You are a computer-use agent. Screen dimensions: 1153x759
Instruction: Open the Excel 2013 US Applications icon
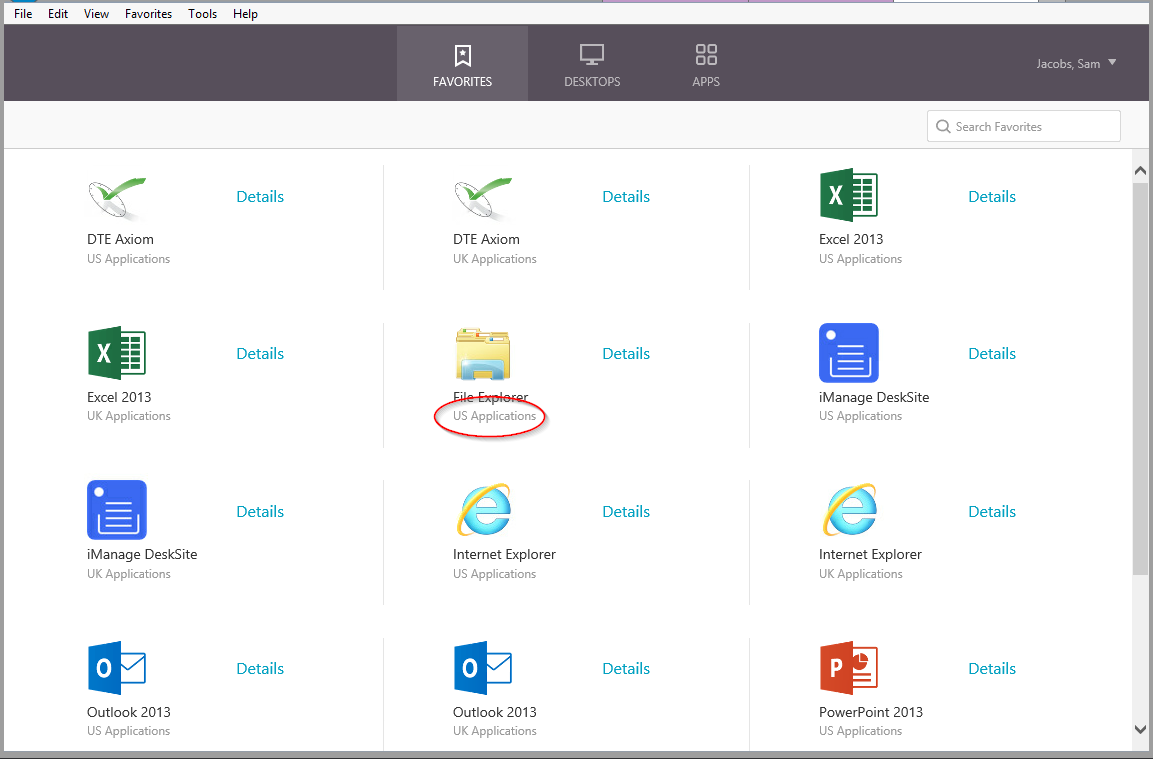(849, 195)
